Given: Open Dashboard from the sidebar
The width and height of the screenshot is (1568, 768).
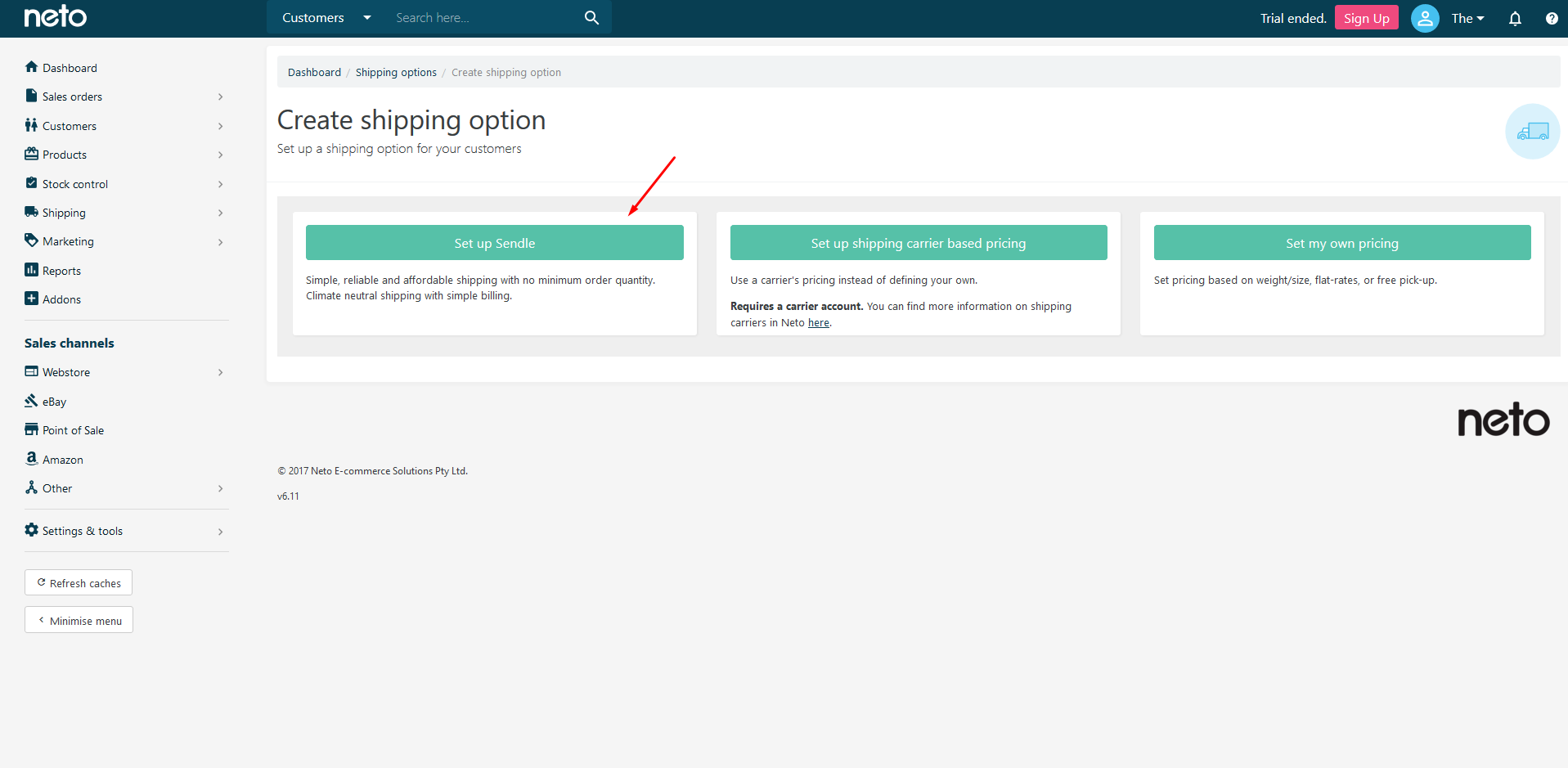Looking at the screenshot, I should coord(70,68).
